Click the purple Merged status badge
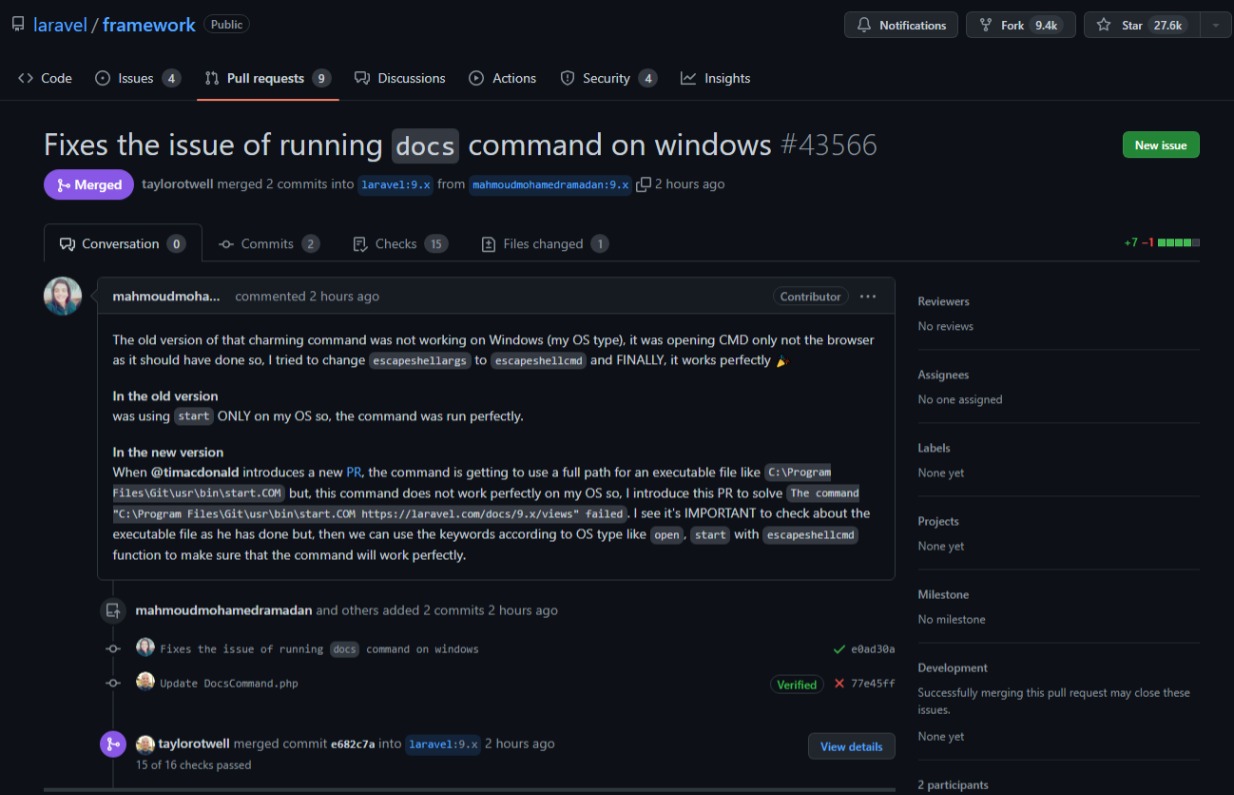Screen dimensions: 1234x795 point(89,184)
